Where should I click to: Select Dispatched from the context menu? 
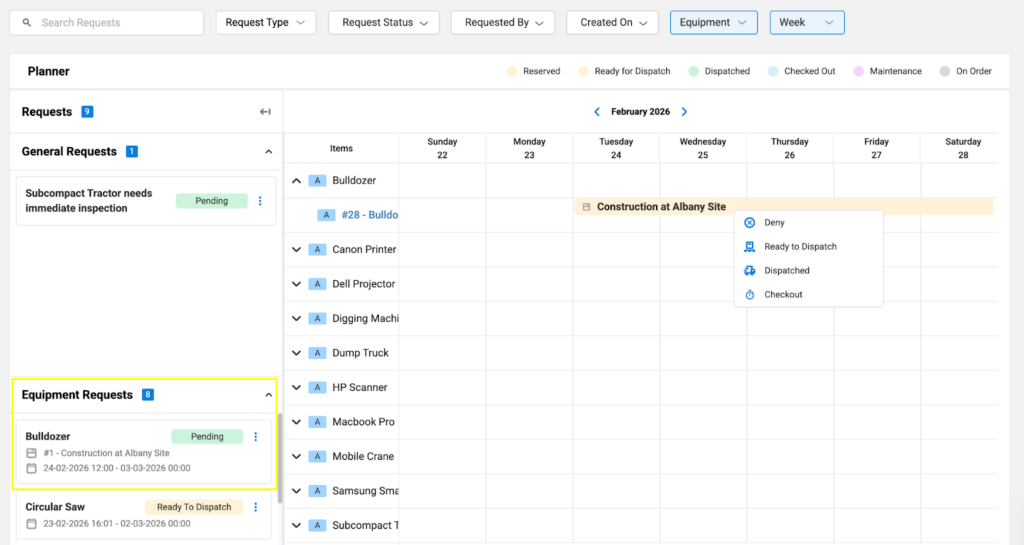(786, 271)
